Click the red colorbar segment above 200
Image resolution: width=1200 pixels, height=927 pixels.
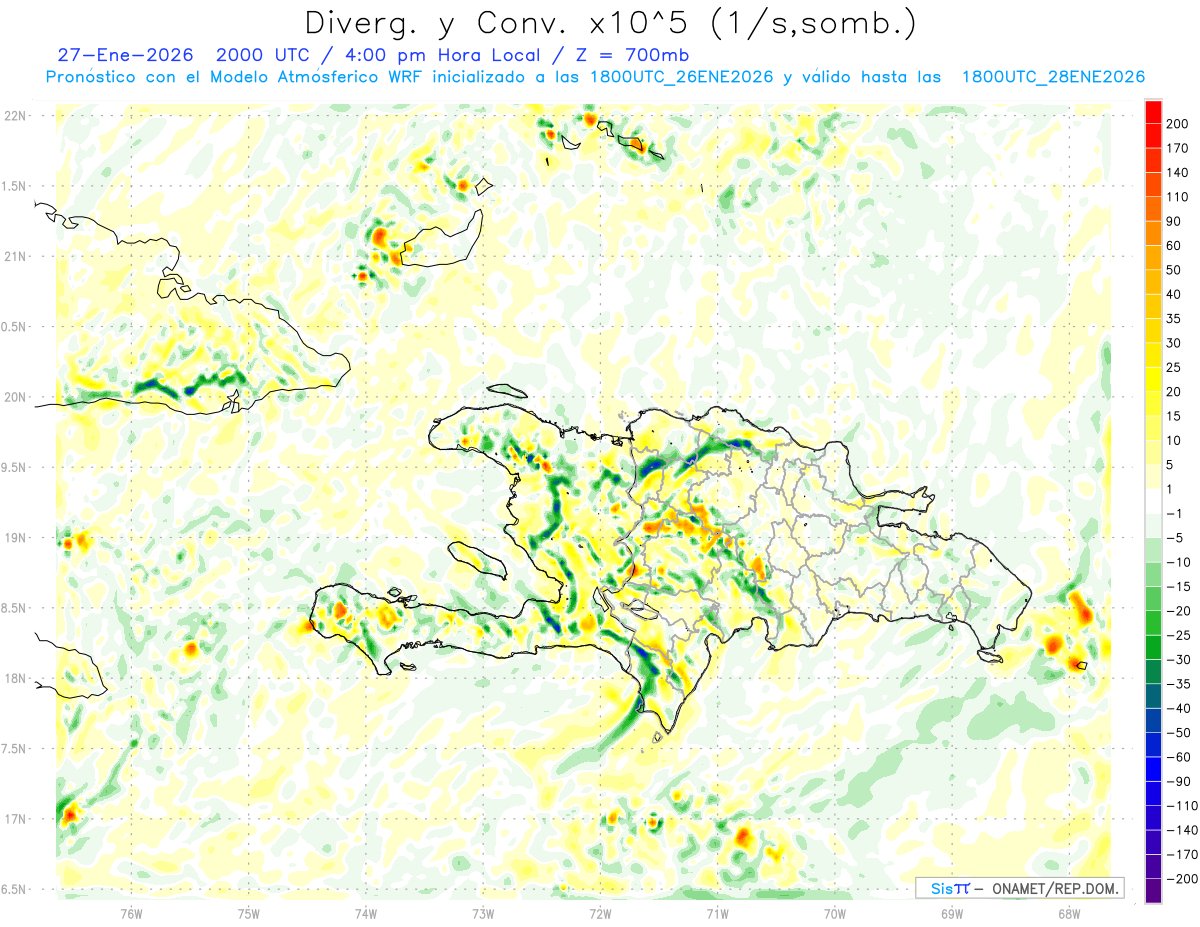[x=1153, y=112]
